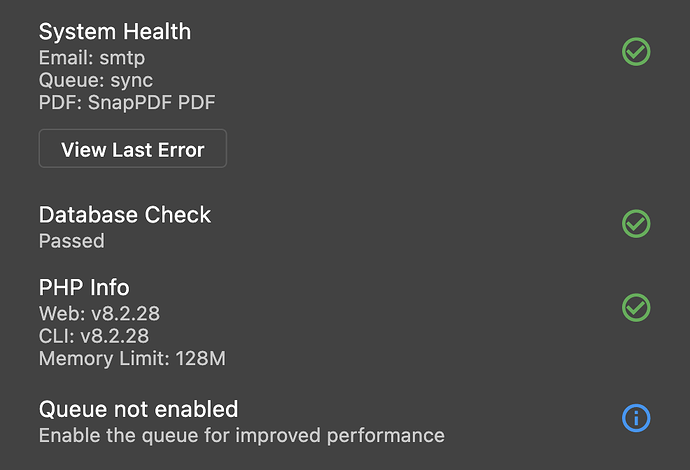The width and height of the screenshot is (690, 470).
Task: Click the Email: smtp line
Action: pyautogui.click(x=92, y=58)
